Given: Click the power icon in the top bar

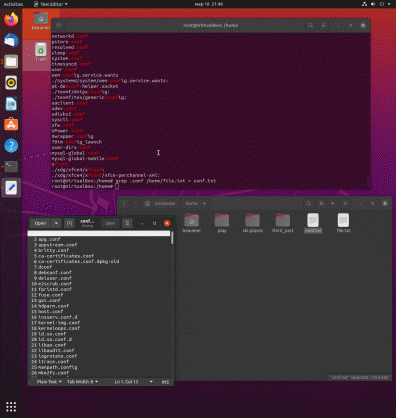Looking at the screenshot, I should coord(382,4).
